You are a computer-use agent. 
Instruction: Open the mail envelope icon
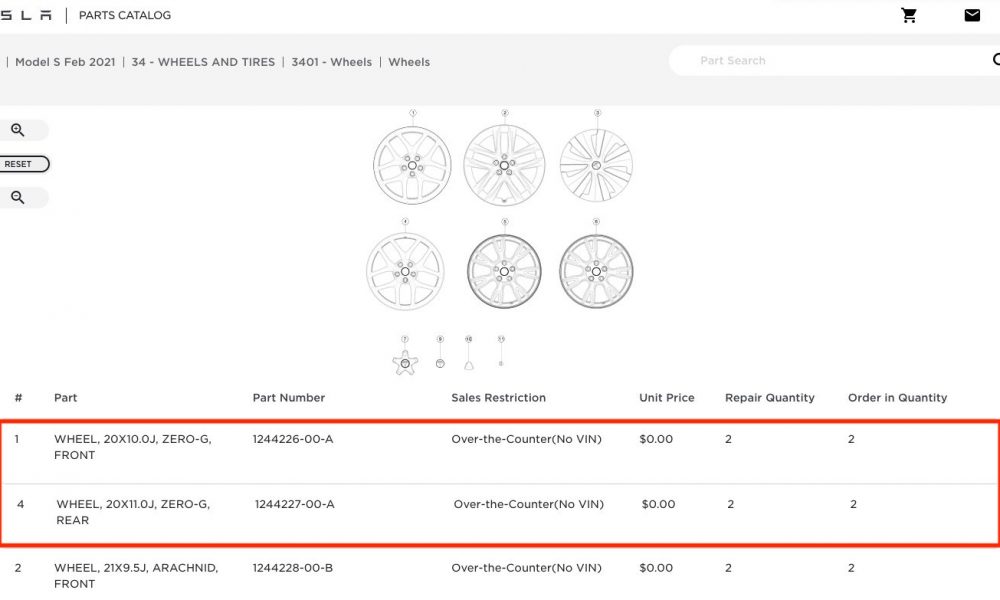972,15
